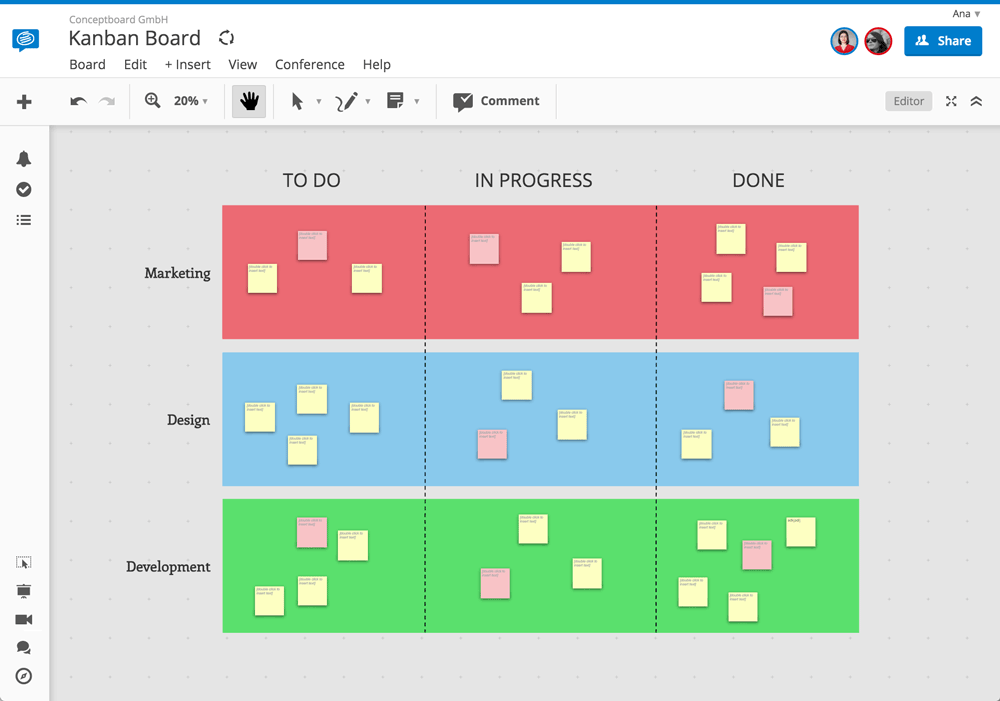Open the 20% zoom level dropdown
This screenshot has width=1000, height=701.
[x=191, y=101]
